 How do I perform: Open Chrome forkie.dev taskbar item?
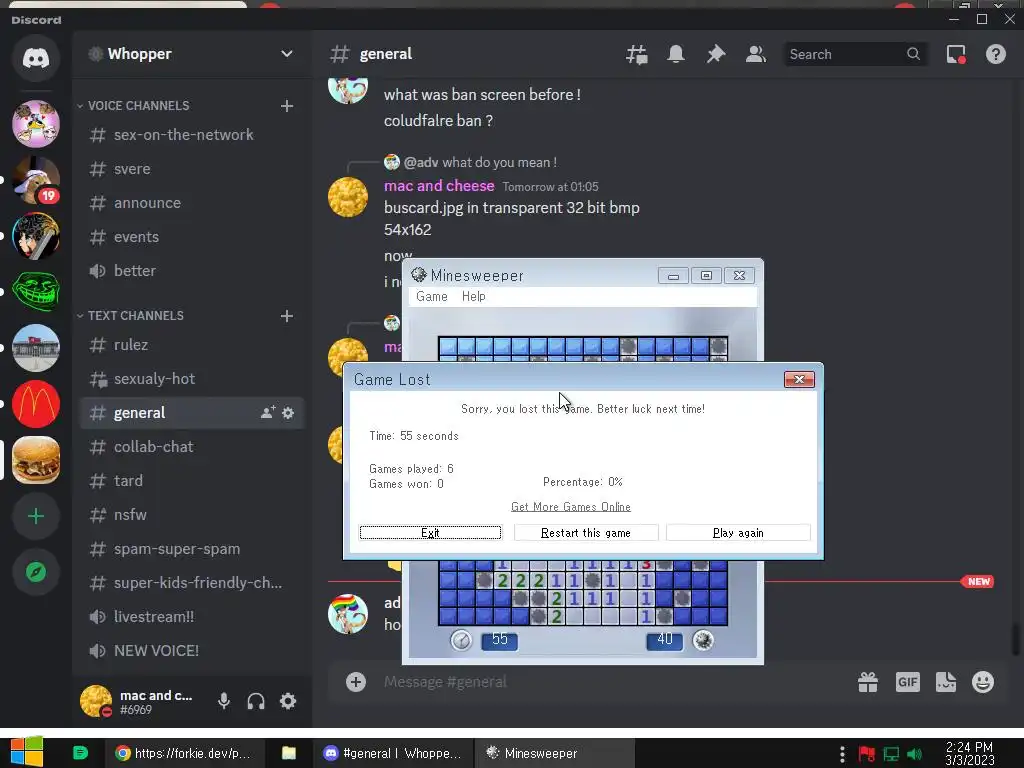(184, 753)
